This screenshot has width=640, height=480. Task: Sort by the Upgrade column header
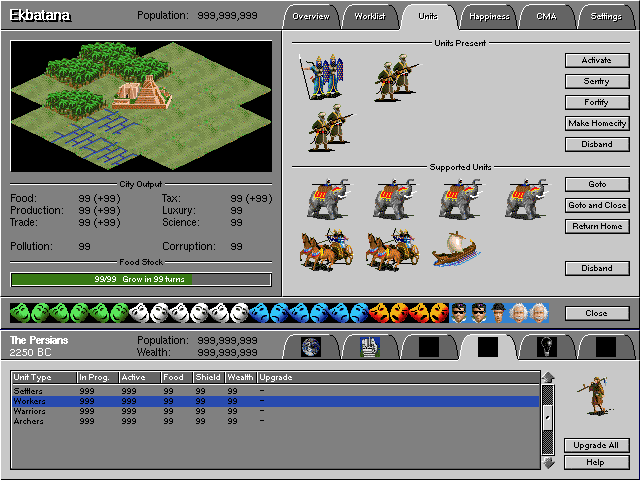coord(398,377)
